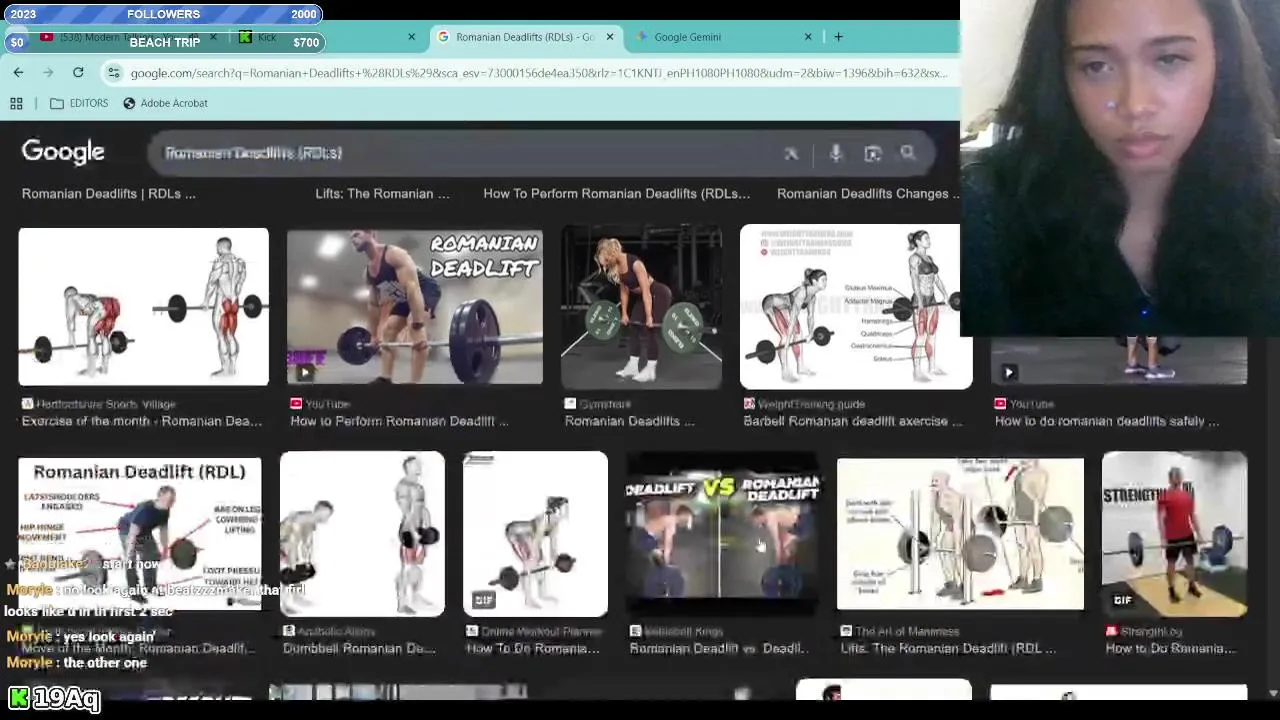This screenshot has width=1280, height=720.
Task: Click 'Exercise of the month - Romanian Dea...' link
Action: 142,421
